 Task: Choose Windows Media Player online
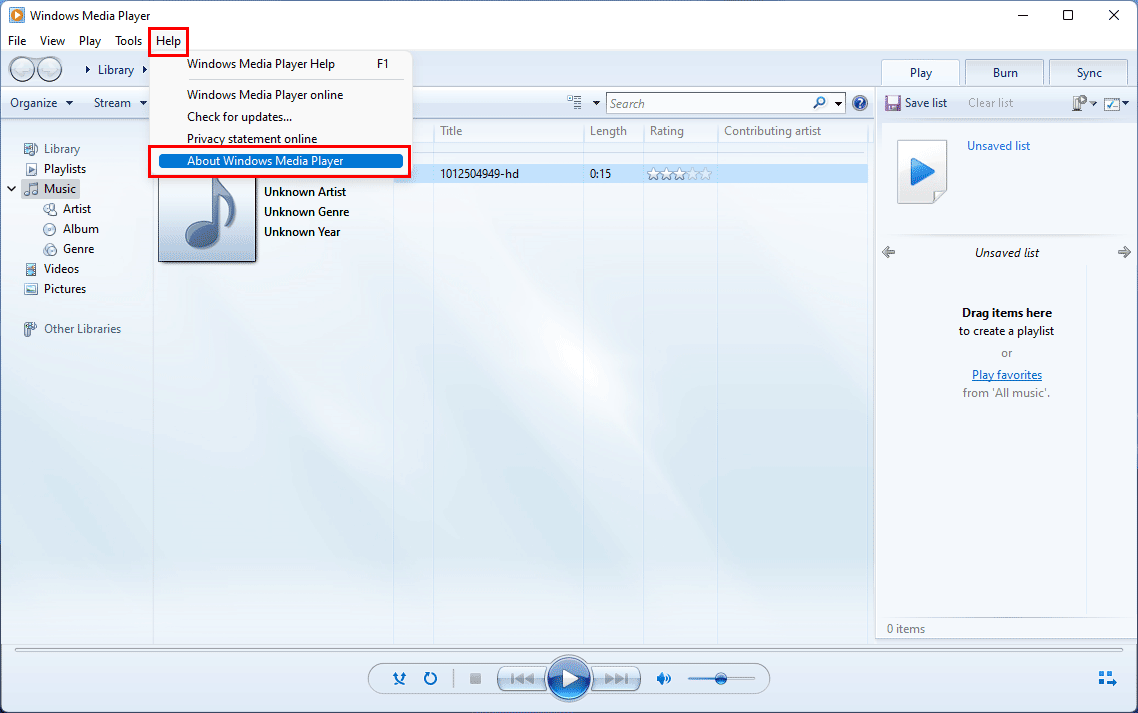281,95
